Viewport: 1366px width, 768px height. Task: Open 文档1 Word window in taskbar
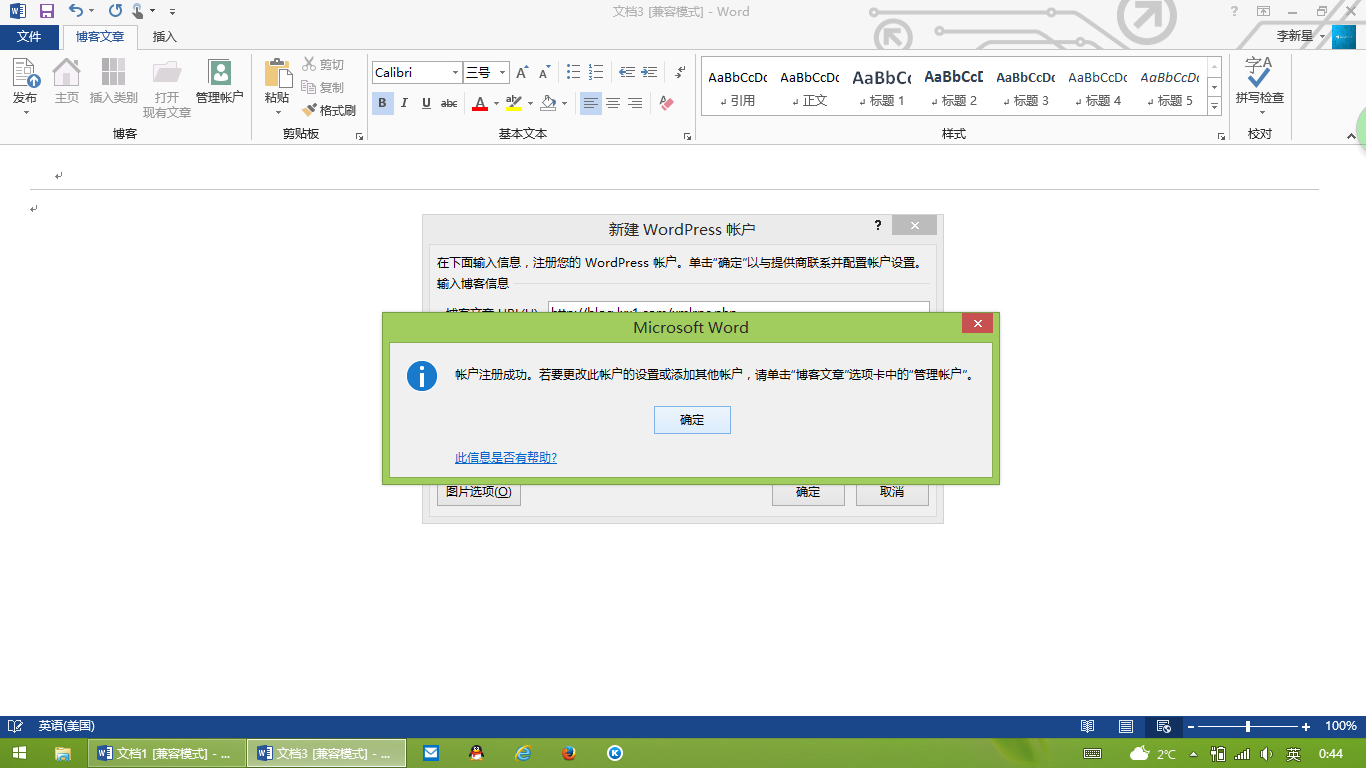pos(167,753)
